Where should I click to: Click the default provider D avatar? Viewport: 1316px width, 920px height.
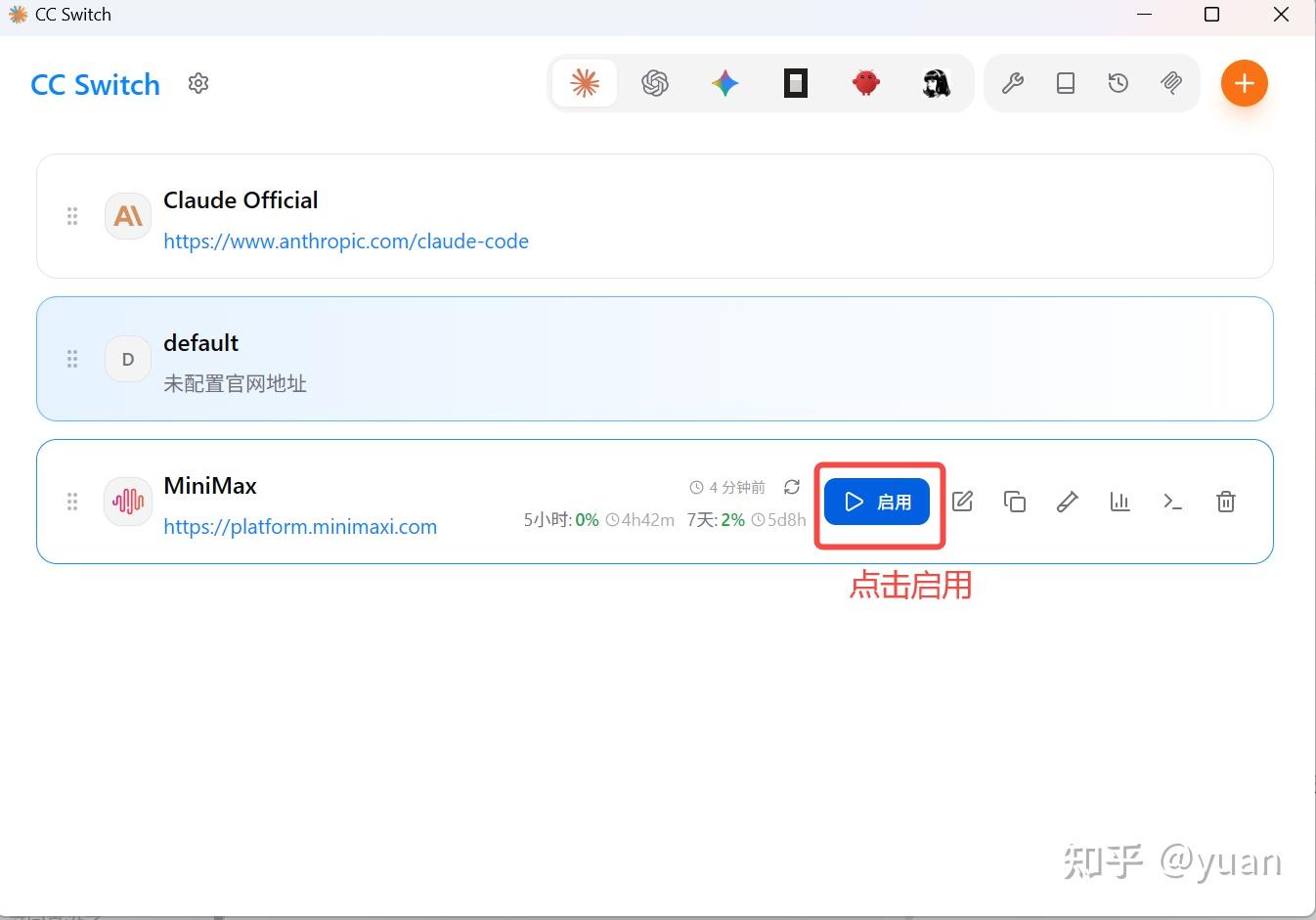128,359
